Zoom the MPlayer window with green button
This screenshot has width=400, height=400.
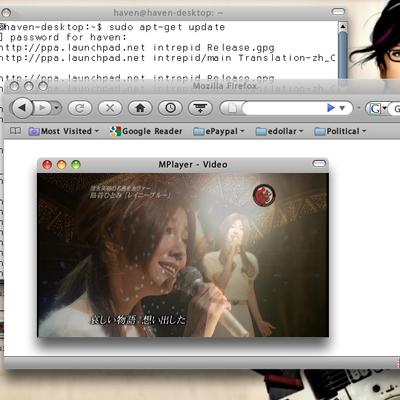tap(76, 164)
